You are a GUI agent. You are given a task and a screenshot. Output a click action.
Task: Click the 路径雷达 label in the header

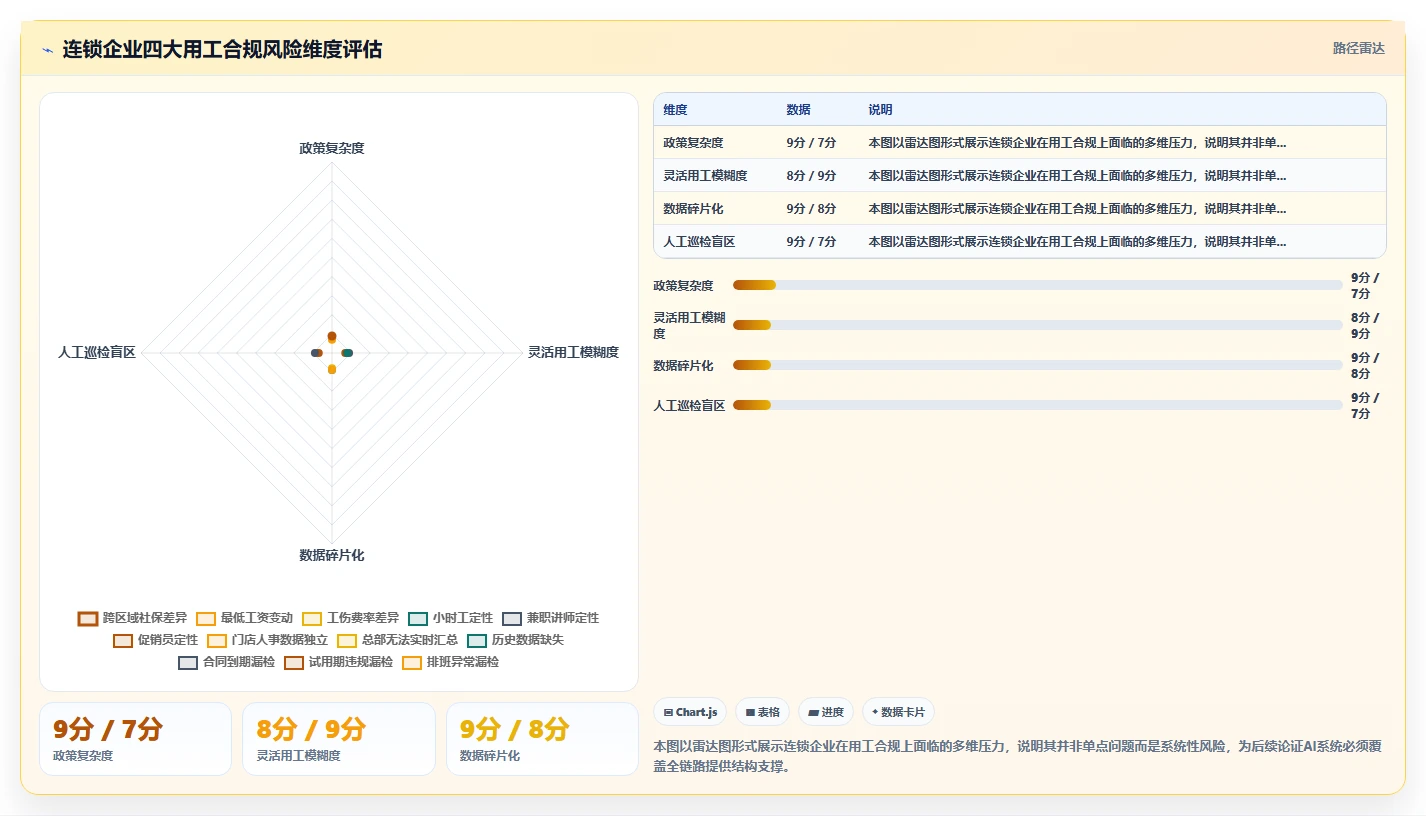click(1358, 49)
